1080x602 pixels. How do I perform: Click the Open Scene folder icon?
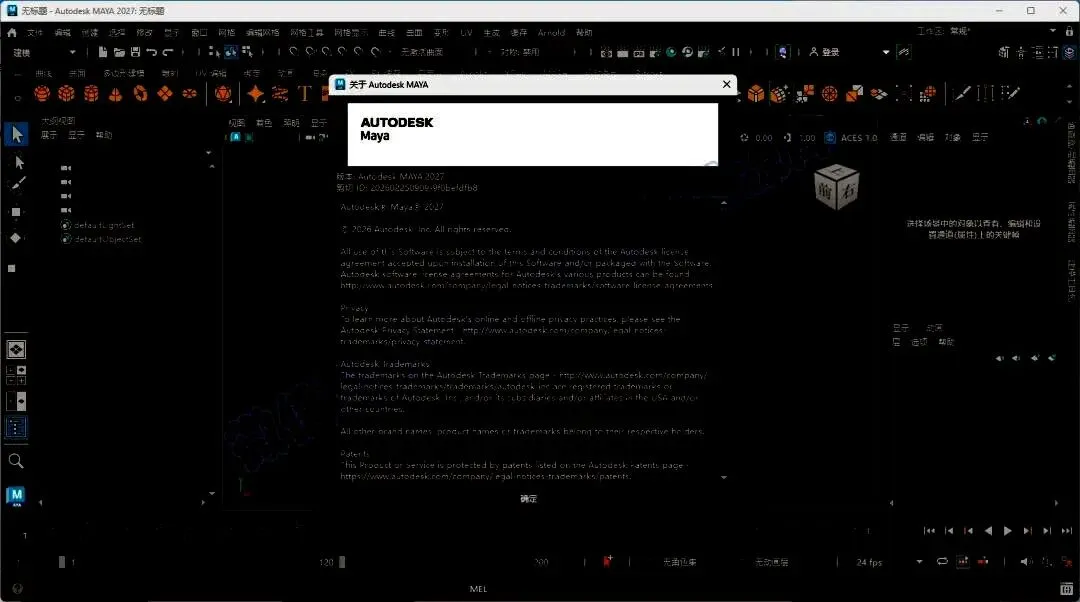[x=119, y=52]
